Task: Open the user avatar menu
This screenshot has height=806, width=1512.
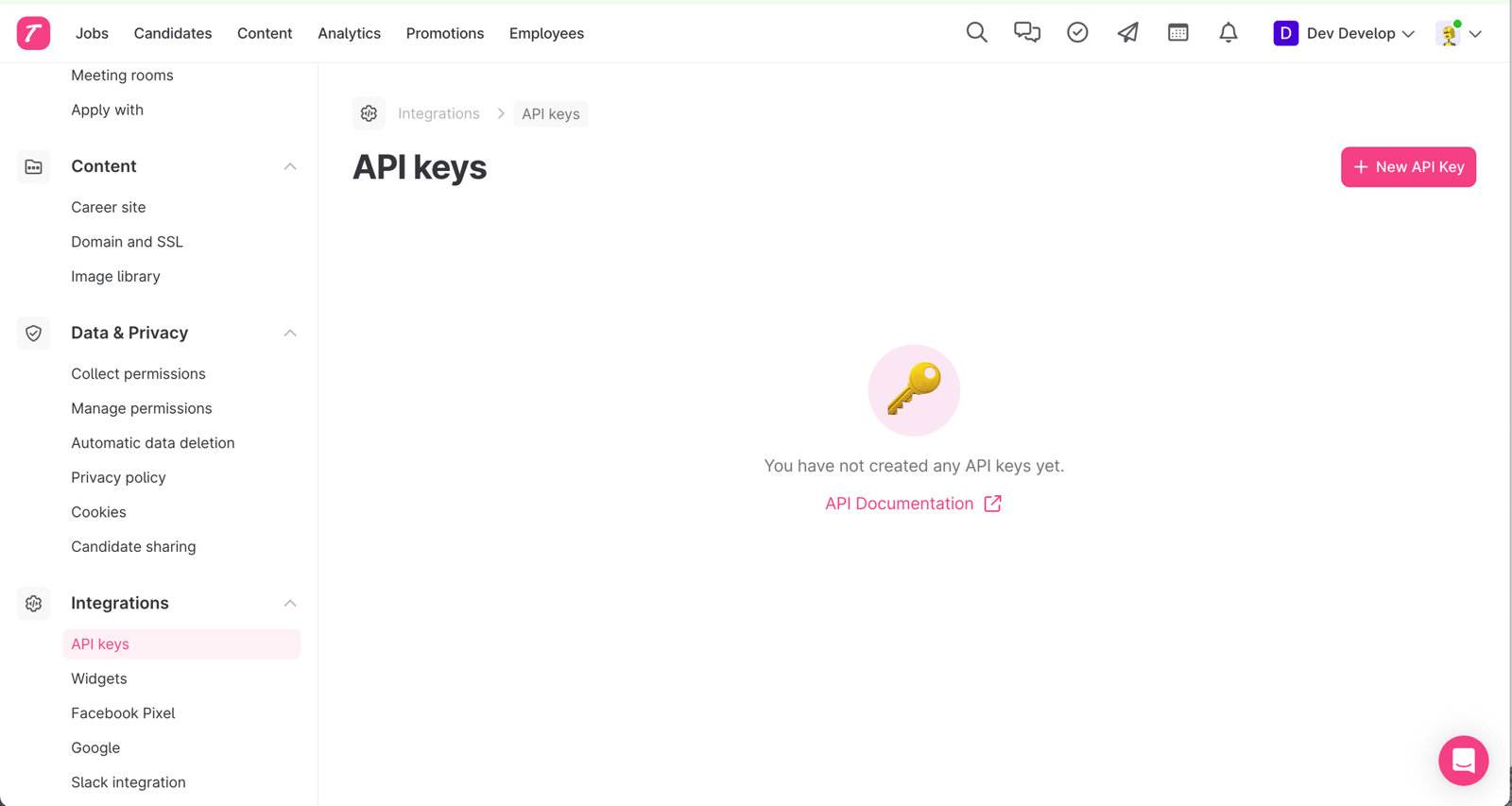Action: point(1458,33)
